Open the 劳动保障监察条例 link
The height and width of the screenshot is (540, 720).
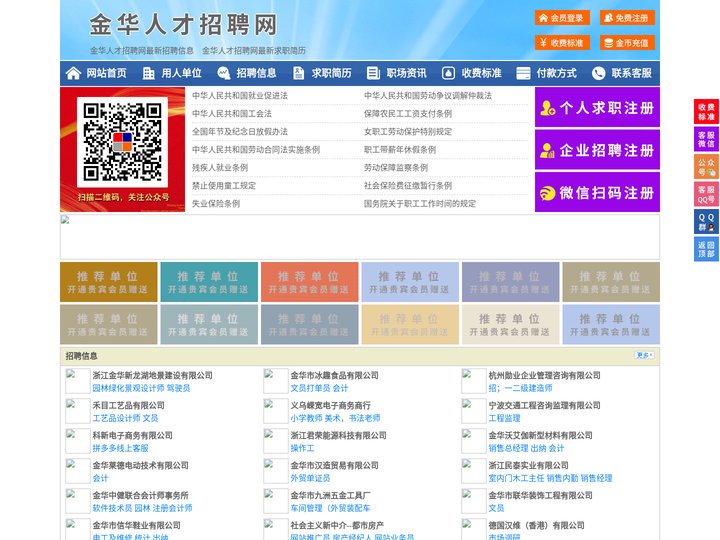pyautogui.click(x=396, y=168)
